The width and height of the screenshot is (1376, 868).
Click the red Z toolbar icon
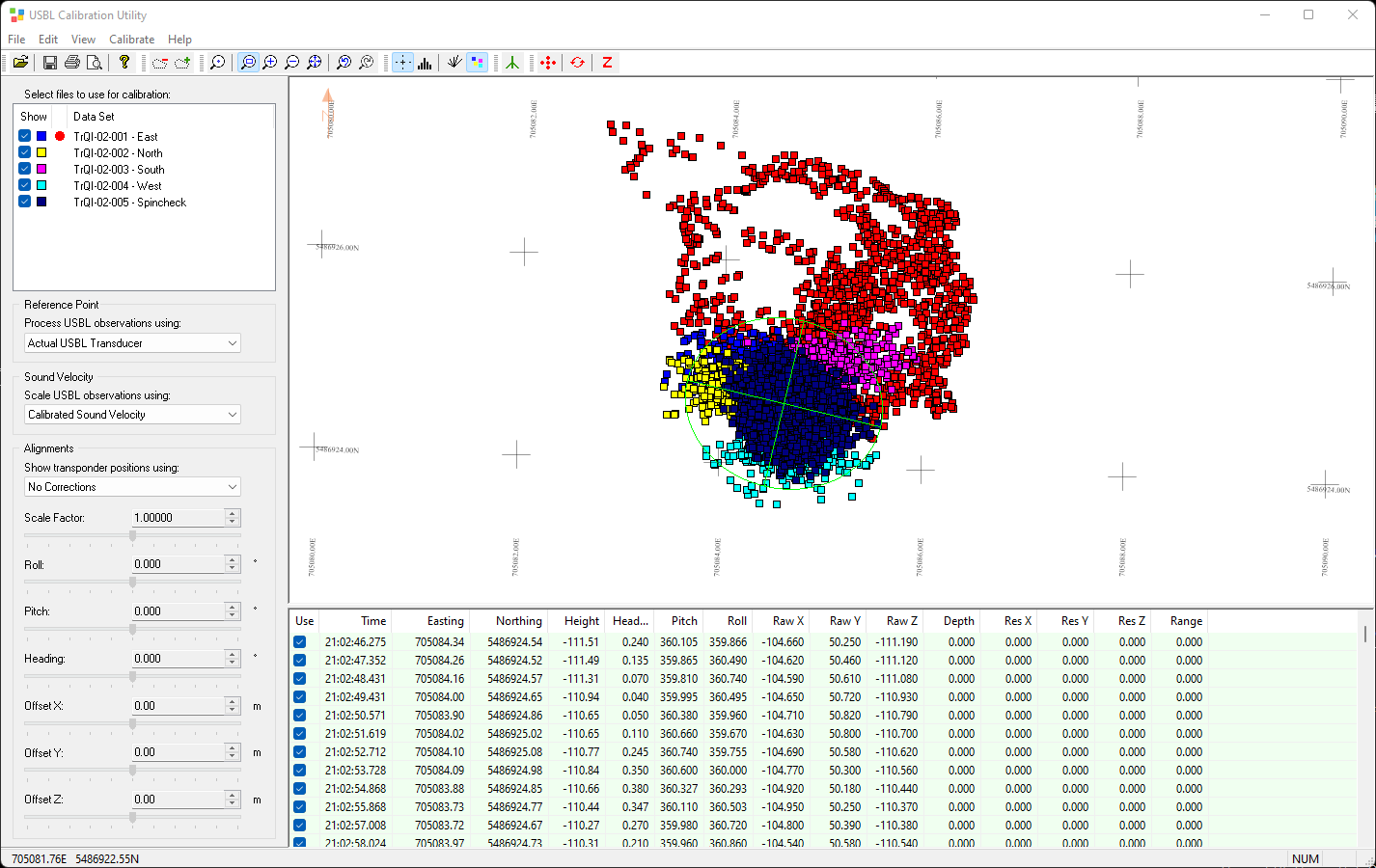click(x=606, y=62)
